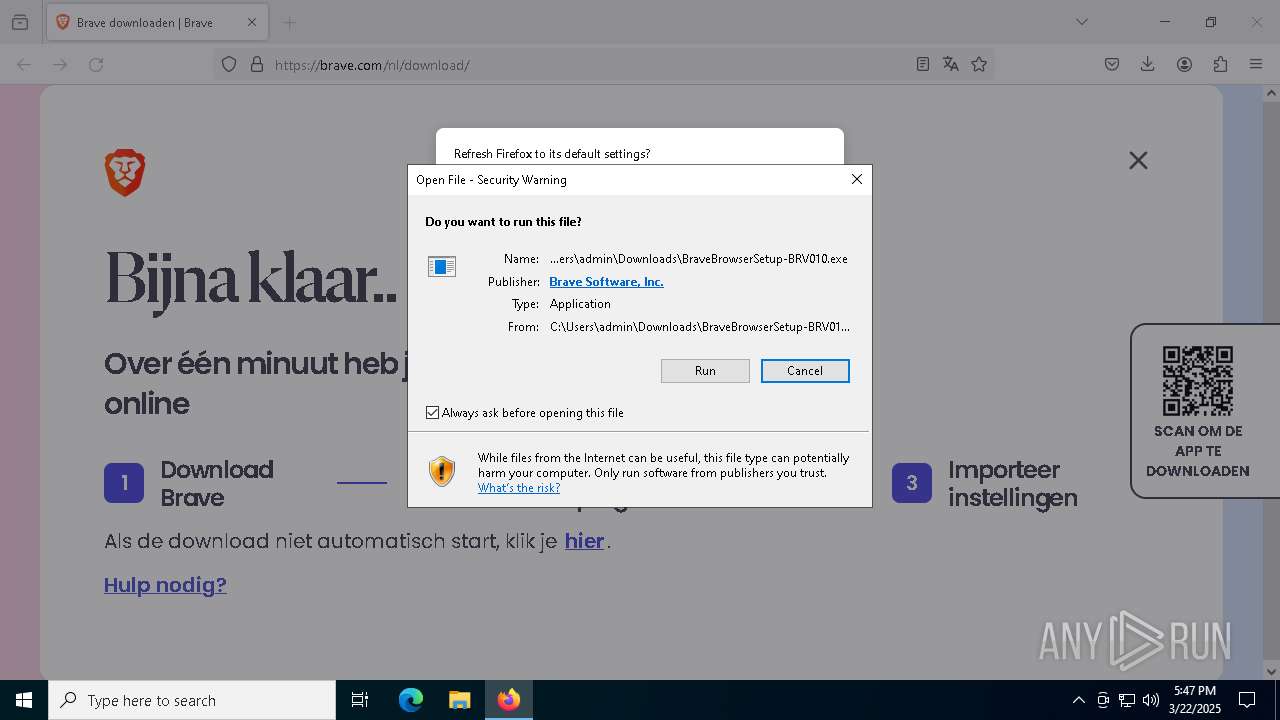Open the Windows Start menu
Viewport: 1280px width, 720px height.
[24, 700]
